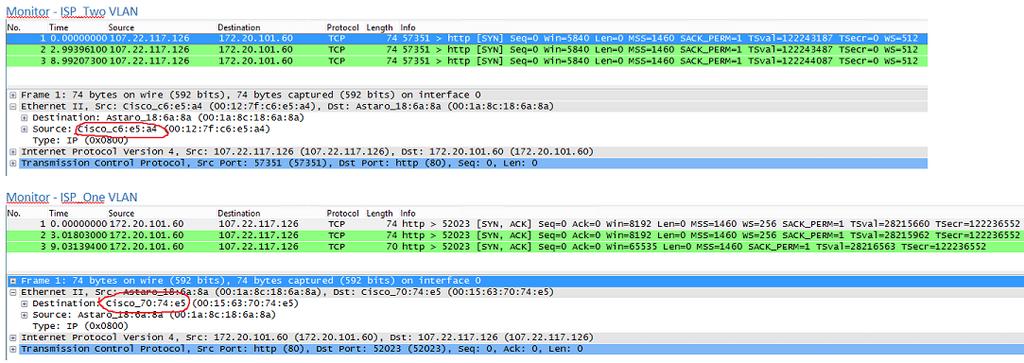Expand the Destination Cisco_70:74:e5 field
Screen dimensions: 1024x363
click(x=24, y=304)
